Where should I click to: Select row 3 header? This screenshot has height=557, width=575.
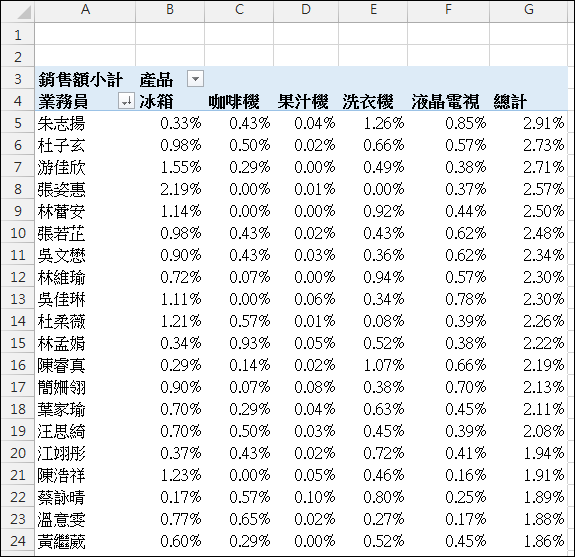18,78
